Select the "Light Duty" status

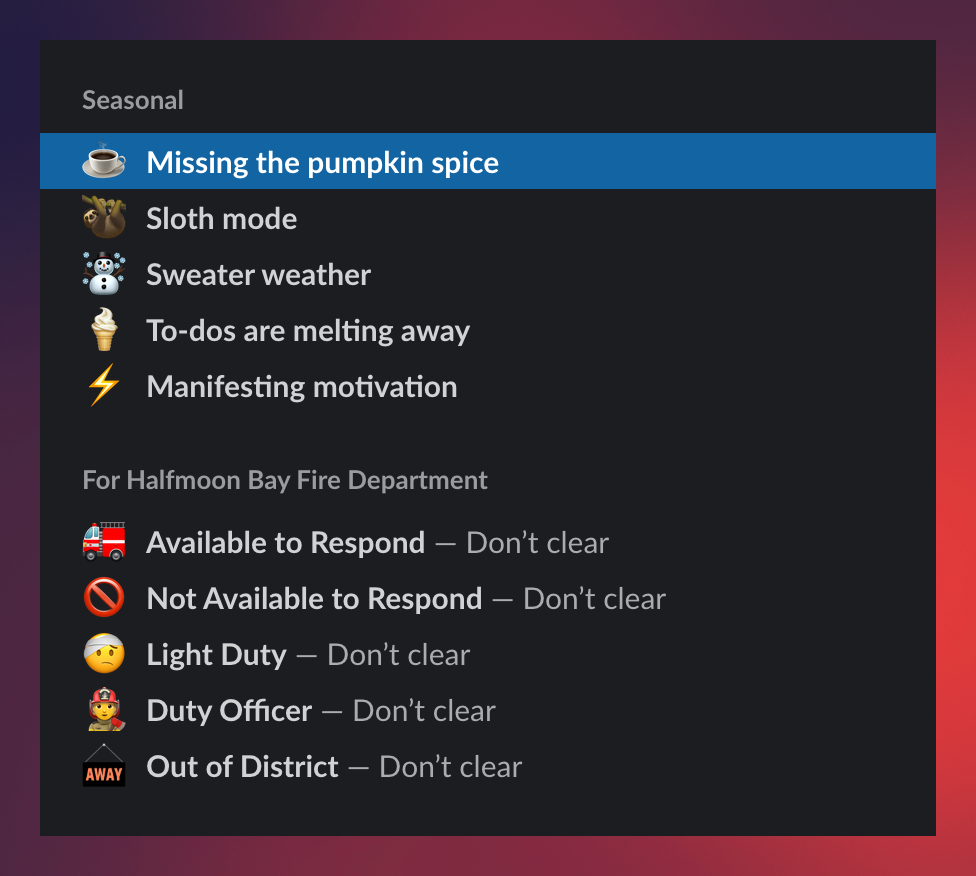coord(216,655)
